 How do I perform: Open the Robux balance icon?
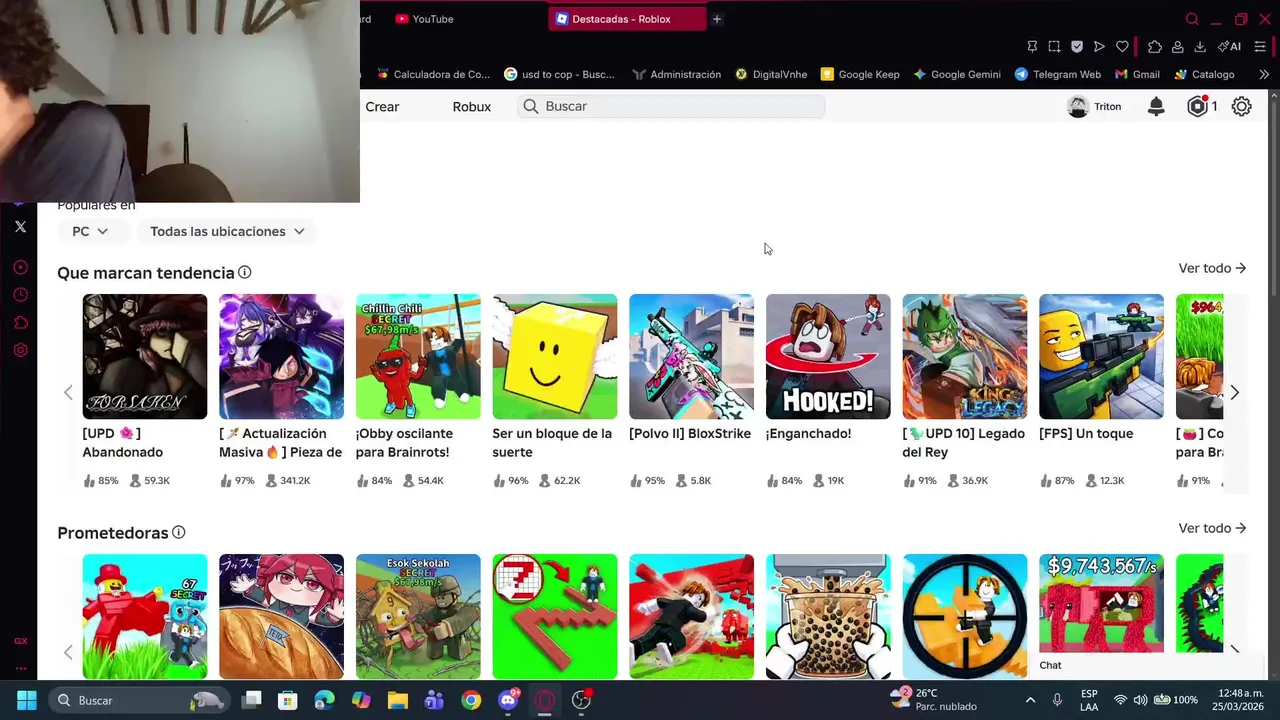(1197, 107)
